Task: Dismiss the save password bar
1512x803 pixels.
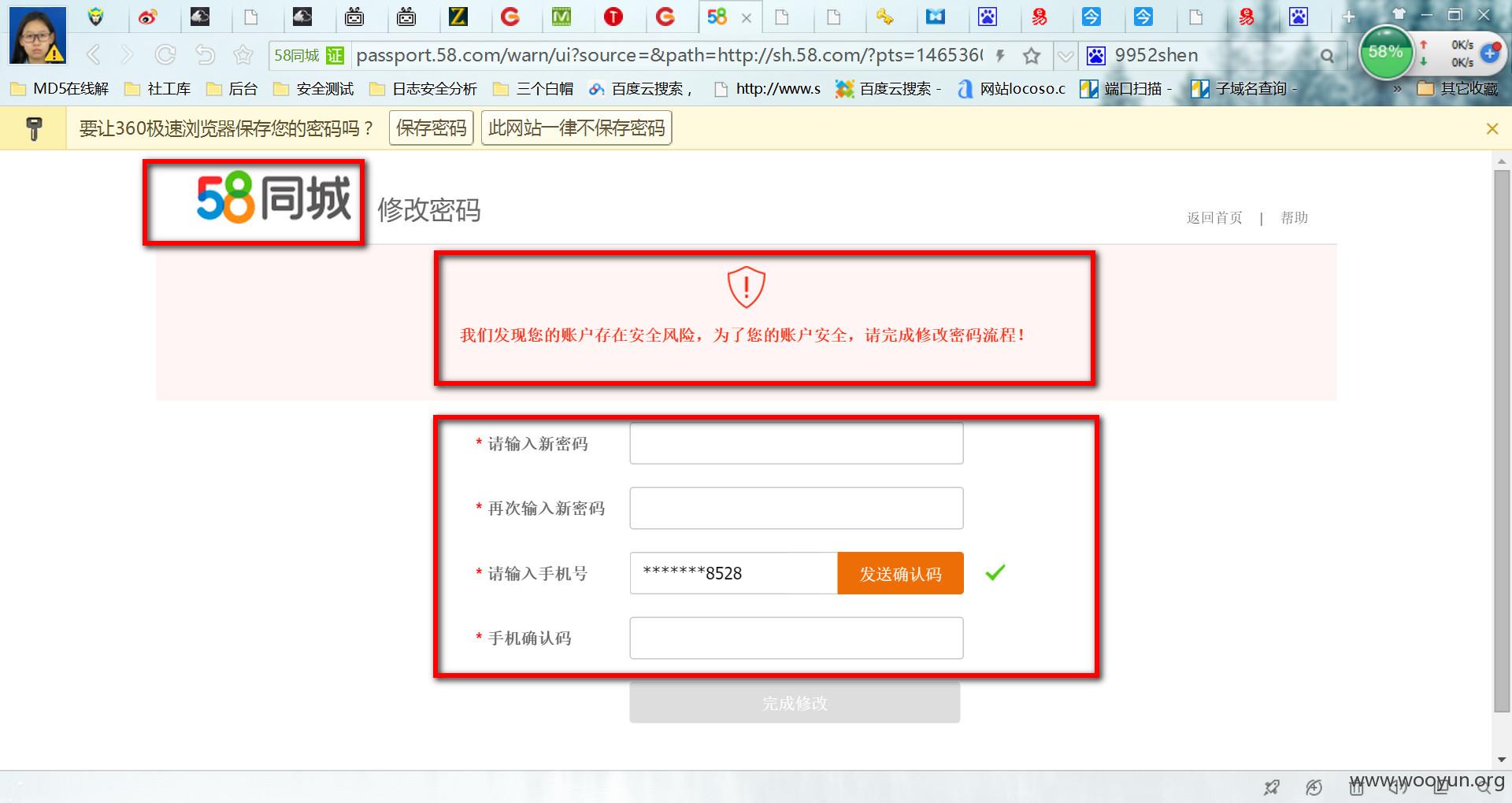Action: 1492,128
